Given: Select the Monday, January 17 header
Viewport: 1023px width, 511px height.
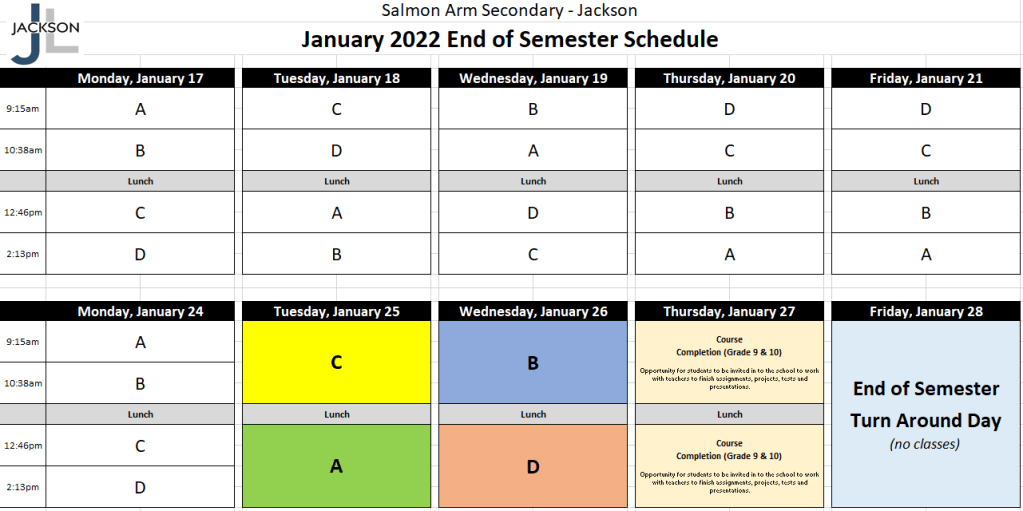Looking at the screenshot, I should (x=140, y=79).
